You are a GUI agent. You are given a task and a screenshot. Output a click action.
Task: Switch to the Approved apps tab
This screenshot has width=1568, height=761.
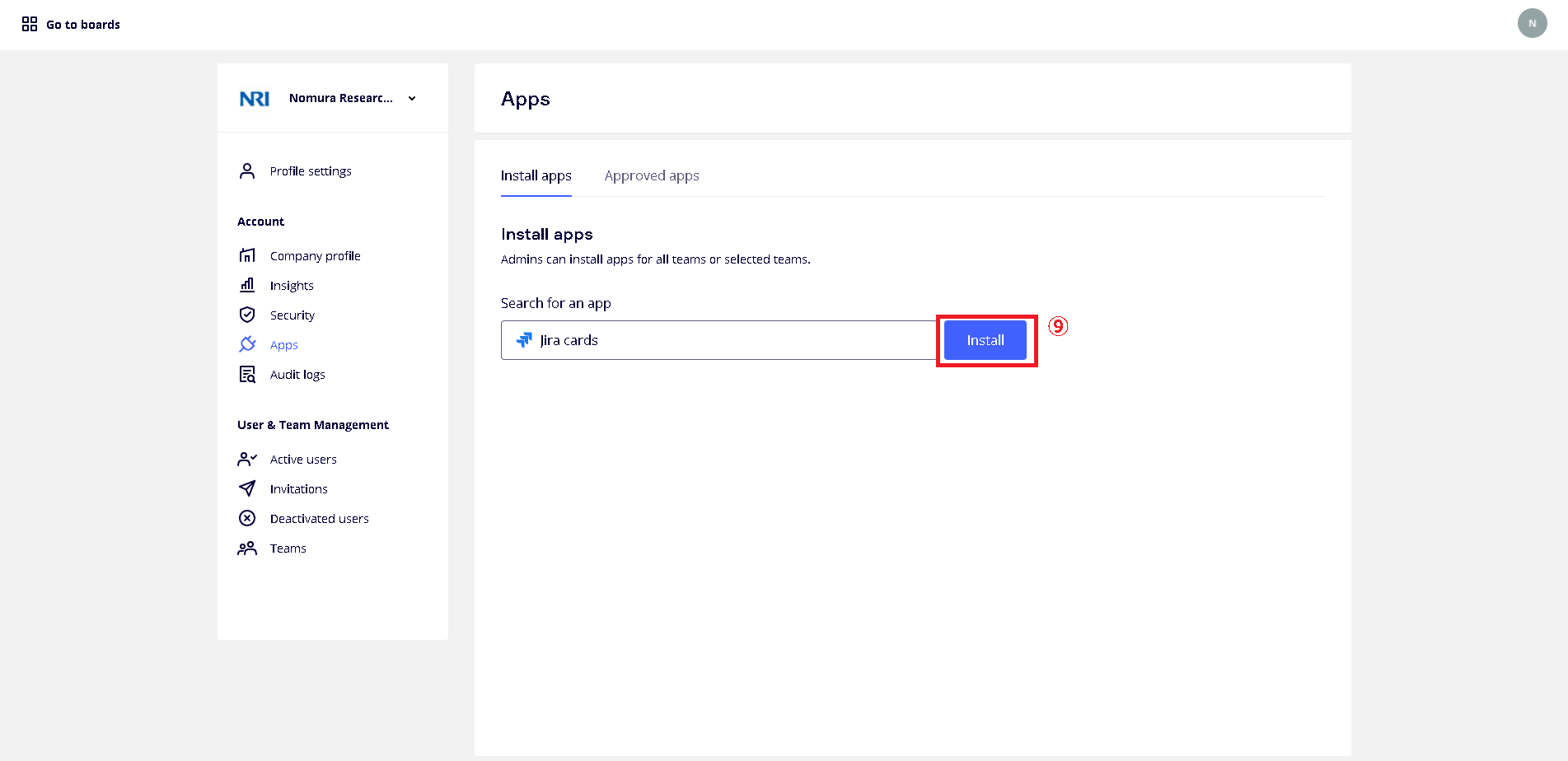(x=651, y=175)
